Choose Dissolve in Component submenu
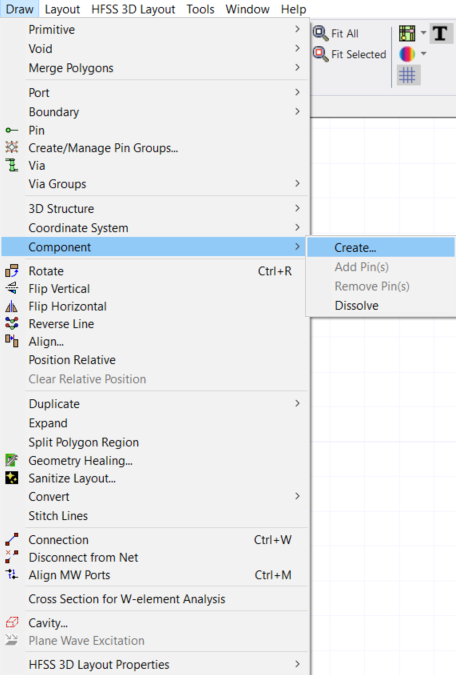This screenshot has width=456, height=675. (x=381, y=306)
